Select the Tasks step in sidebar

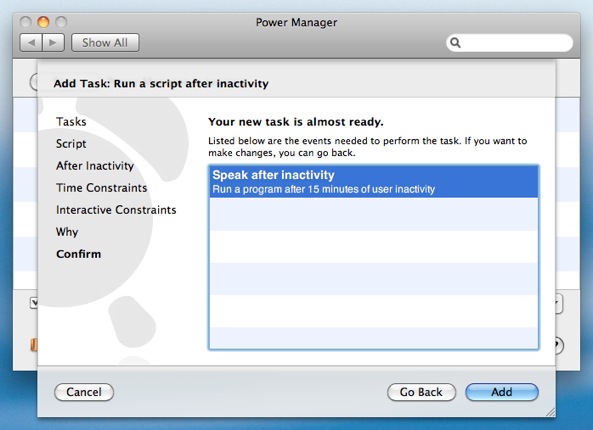(x=71, y=121)
